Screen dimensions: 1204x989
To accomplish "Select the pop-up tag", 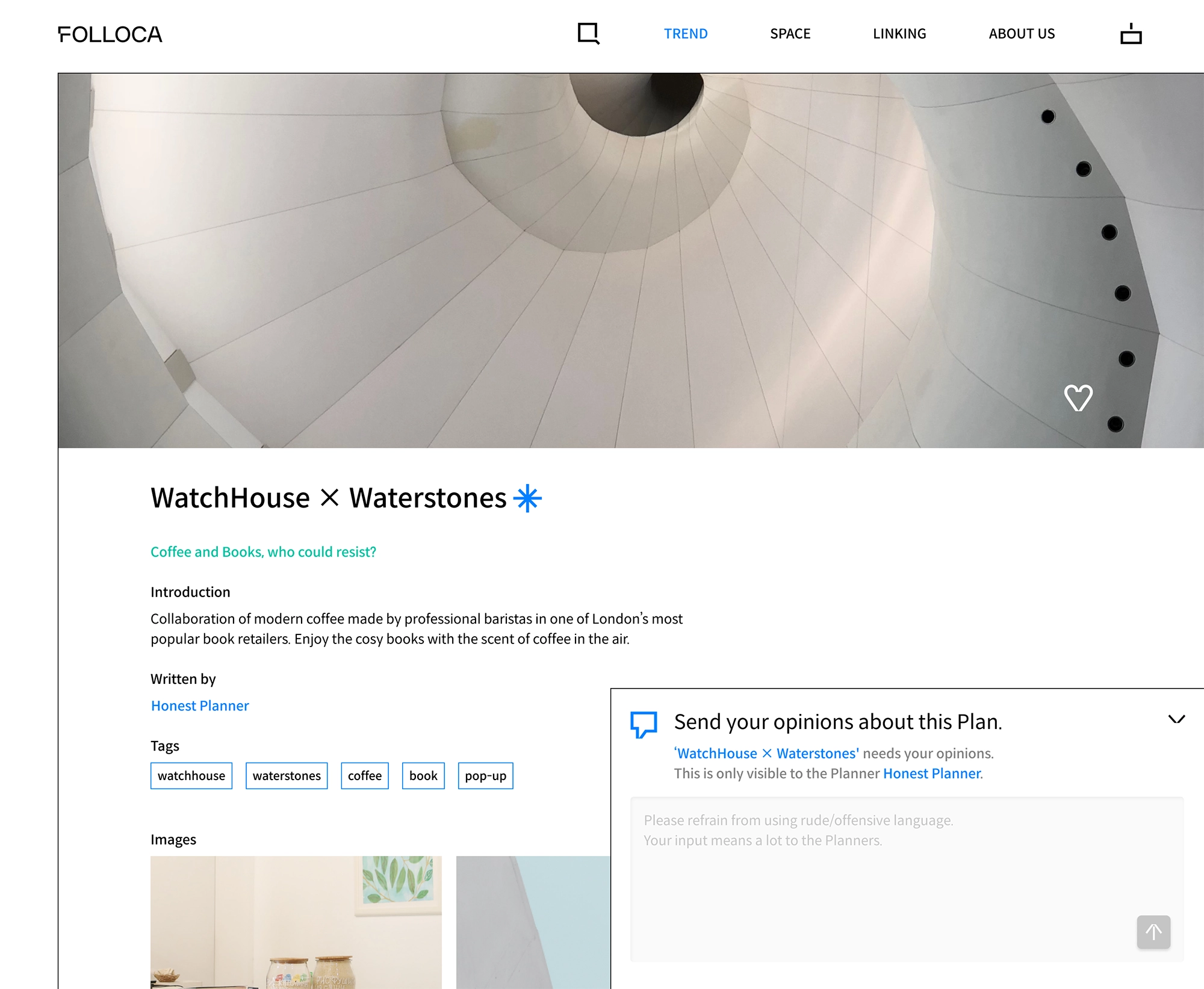I will pyautogui.click(x=485, y=775).
